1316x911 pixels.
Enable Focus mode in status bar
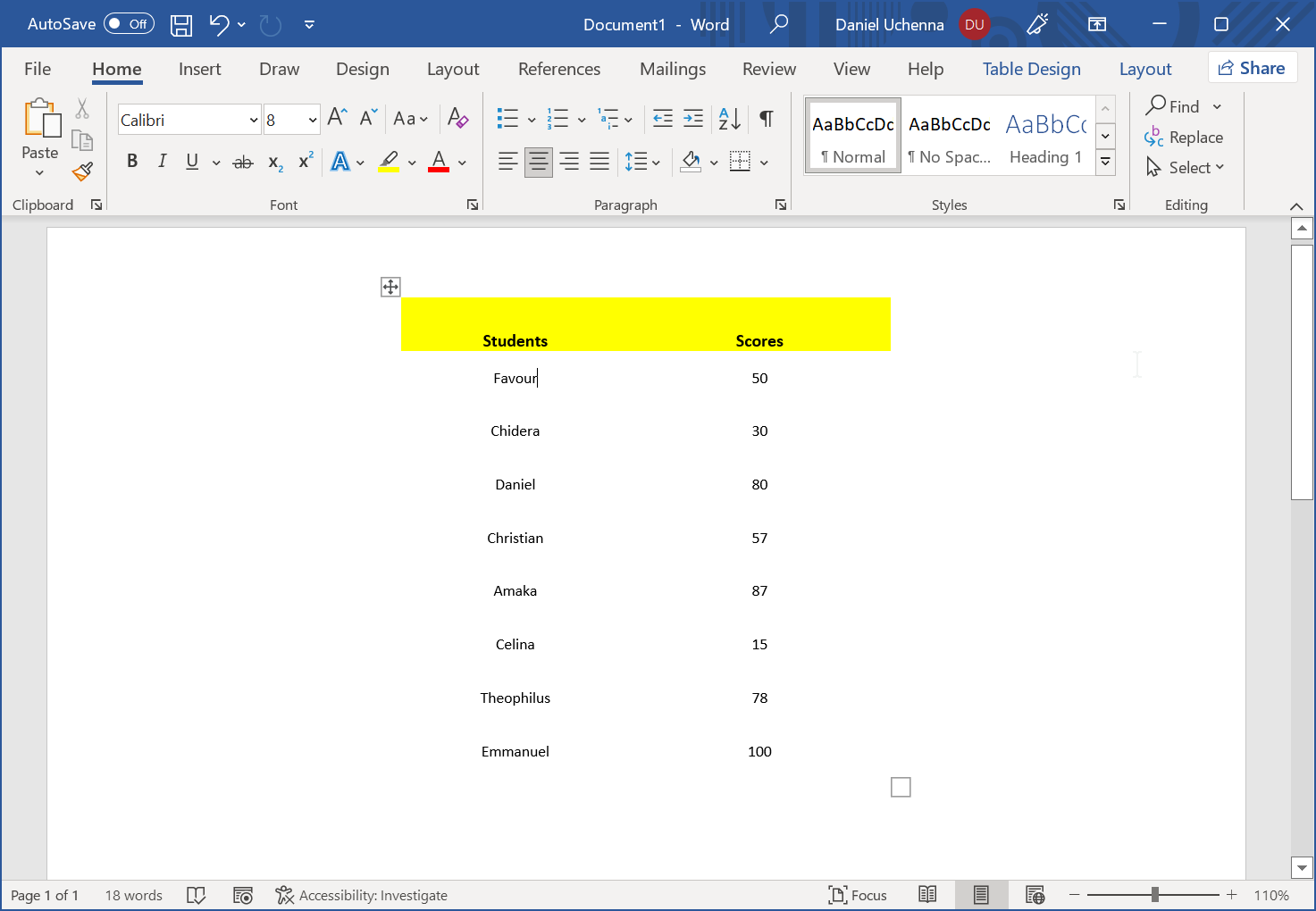(x=856, y=894)
